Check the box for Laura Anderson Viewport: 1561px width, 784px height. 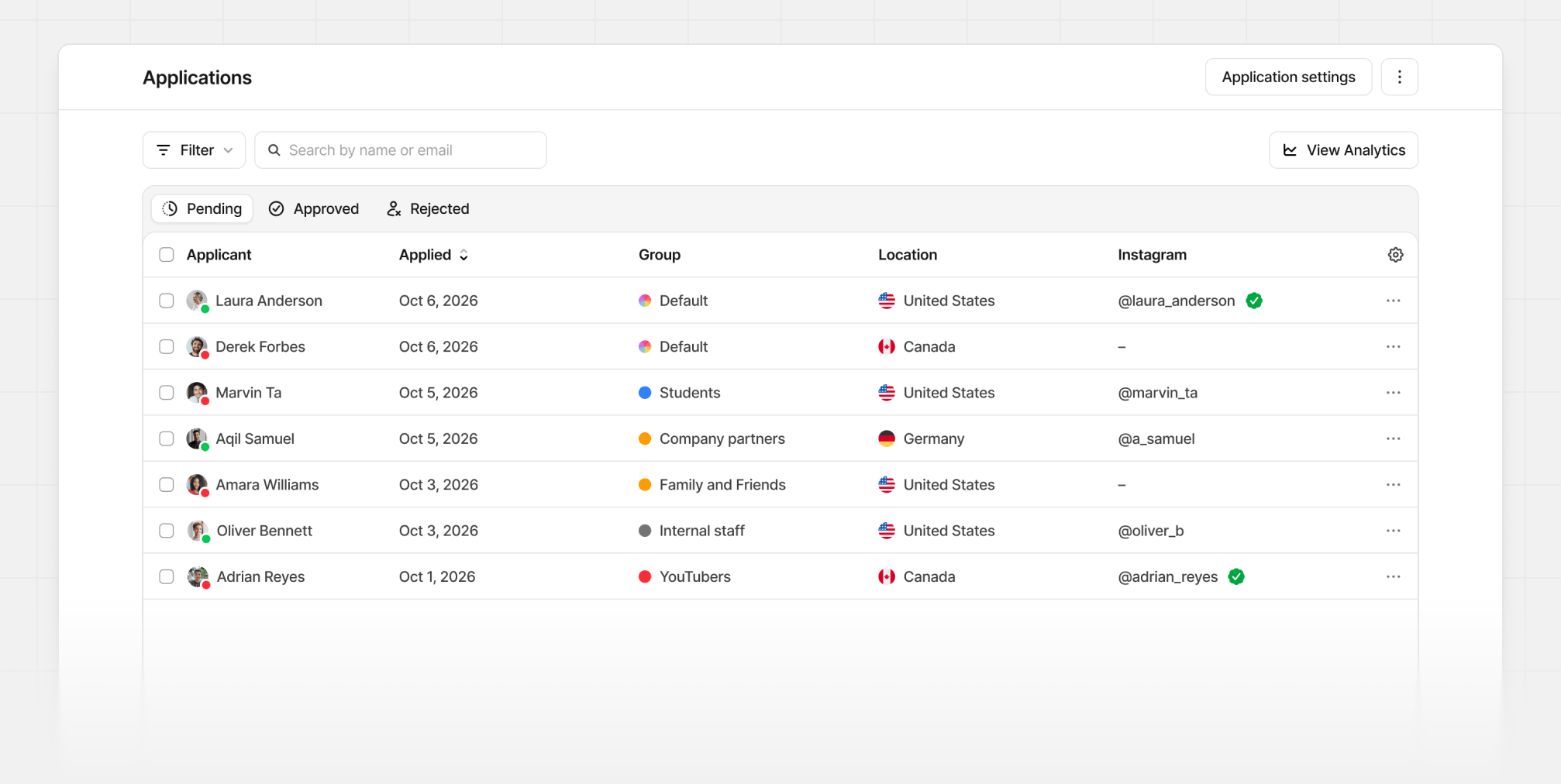[167, 301]
